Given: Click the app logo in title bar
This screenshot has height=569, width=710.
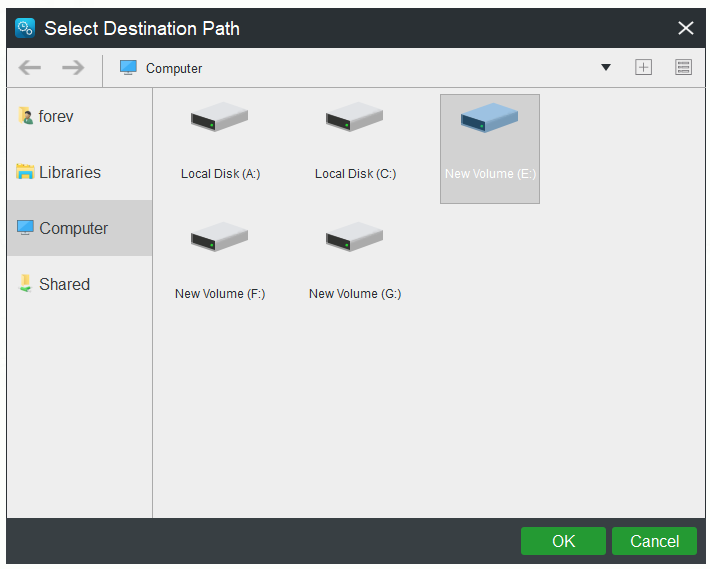Looking at the screenshot, I should 26,28.
